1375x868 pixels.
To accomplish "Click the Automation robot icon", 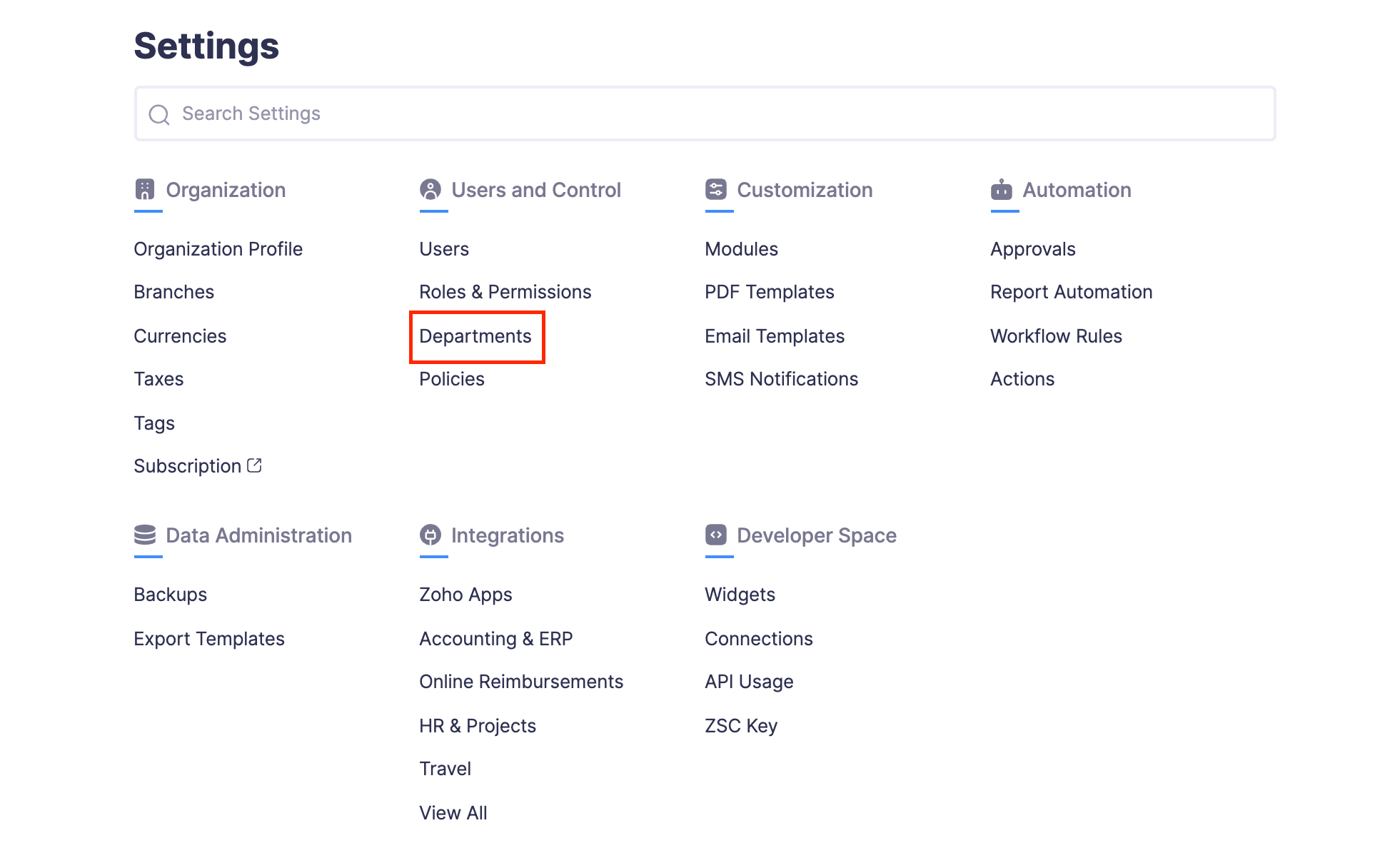I will click(1002, 190).
